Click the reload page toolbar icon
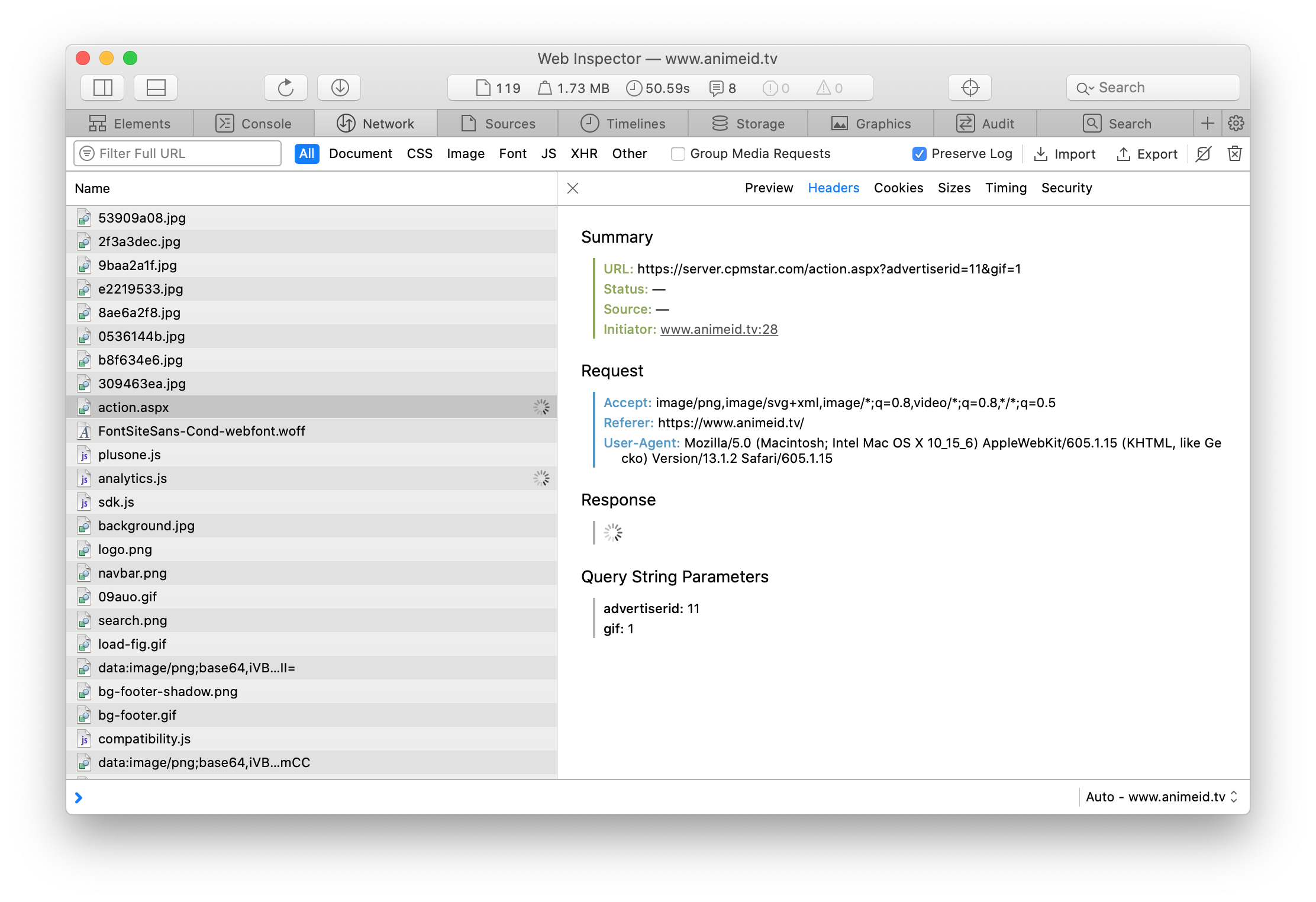The image size is (1316, 902). (285, 88)
